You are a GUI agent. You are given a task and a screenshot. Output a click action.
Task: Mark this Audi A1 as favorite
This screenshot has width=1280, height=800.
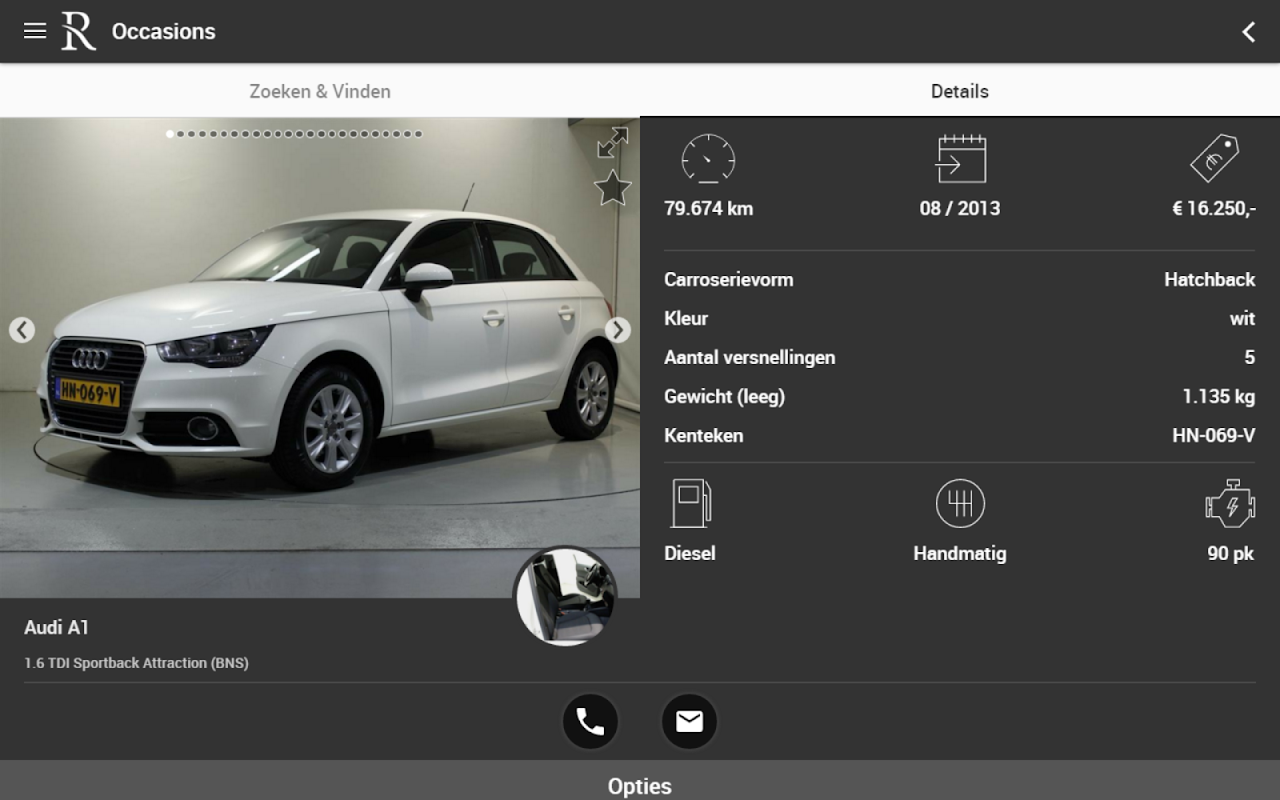tap(613, 188)
